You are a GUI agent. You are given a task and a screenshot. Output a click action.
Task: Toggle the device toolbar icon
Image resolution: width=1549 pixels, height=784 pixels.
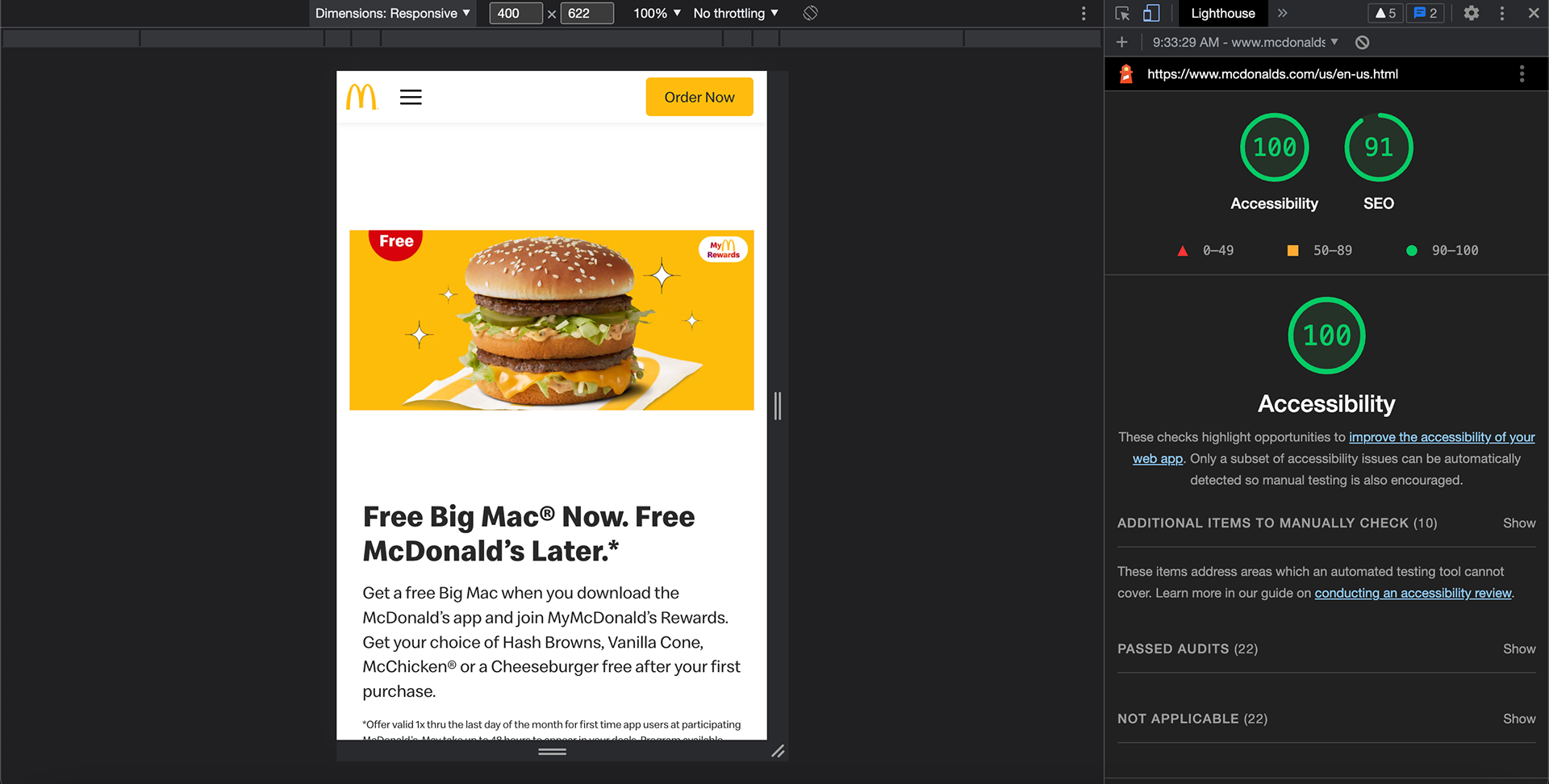tap(1151, 13)
